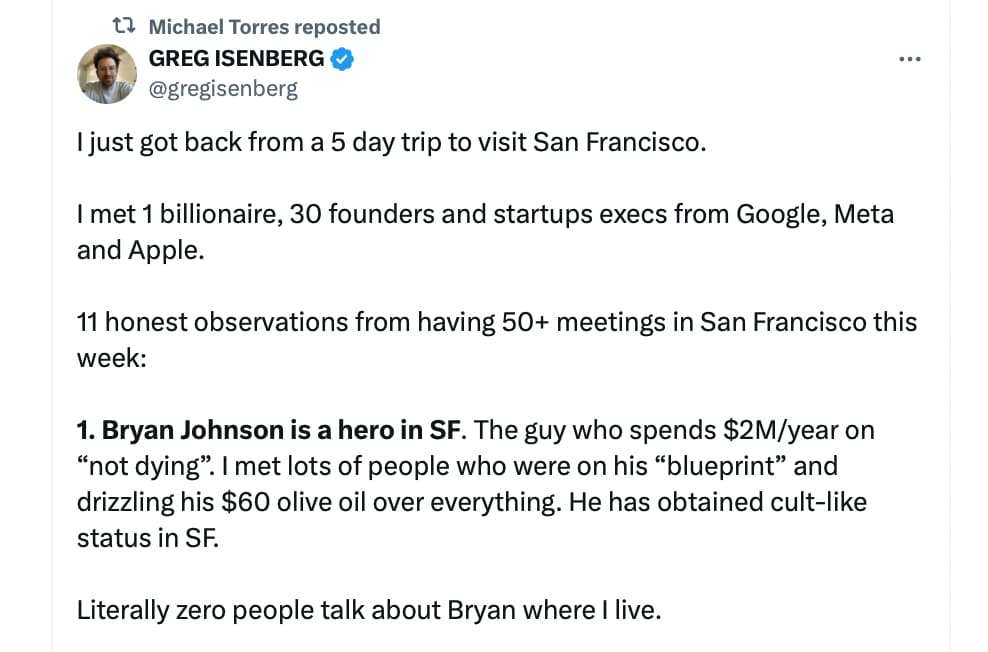Click the "and Apple." line of text
This screenshot has height=652, width=988.
point(141,251)
